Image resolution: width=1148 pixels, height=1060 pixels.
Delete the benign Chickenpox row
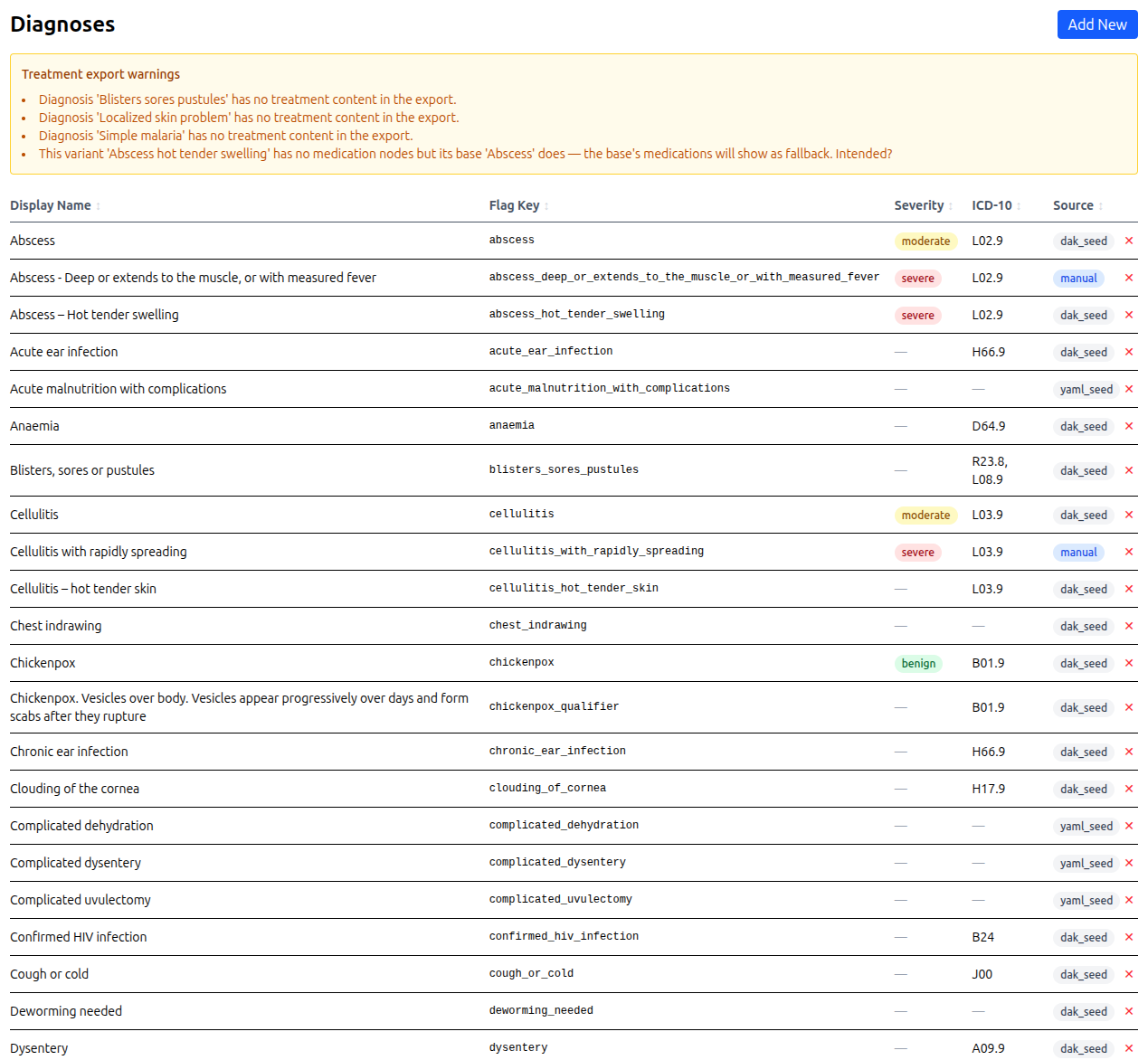coord(1129,663)
